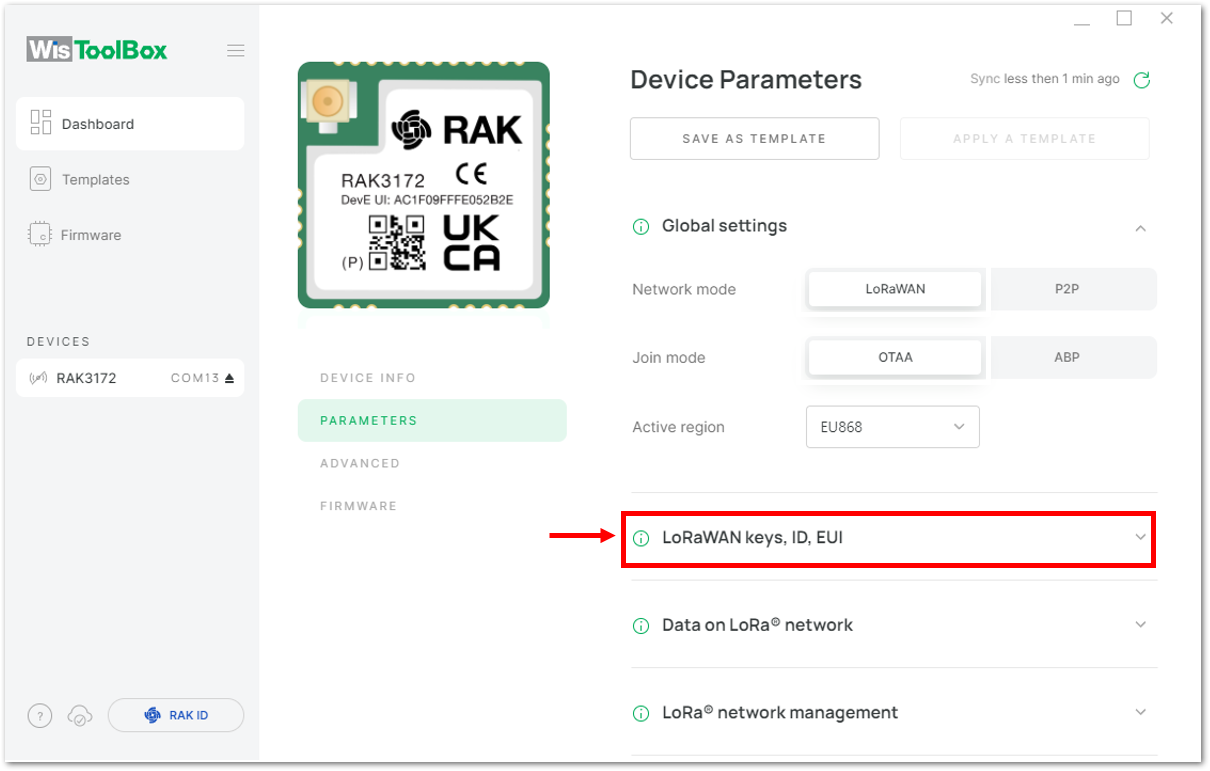This screenshot has width=1210, height=771.
Task: Select the RAK3172 device on COM13
Action: pos(130,378)
